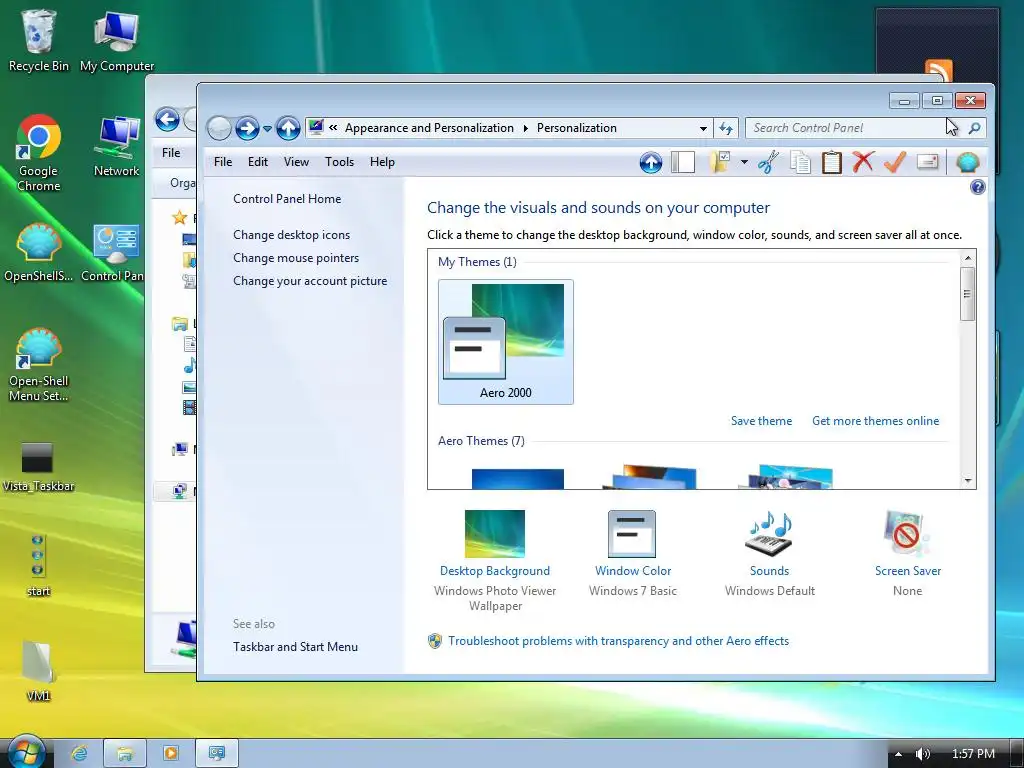Click the Start orb button

pyautogui.click(x=26, y=752)
